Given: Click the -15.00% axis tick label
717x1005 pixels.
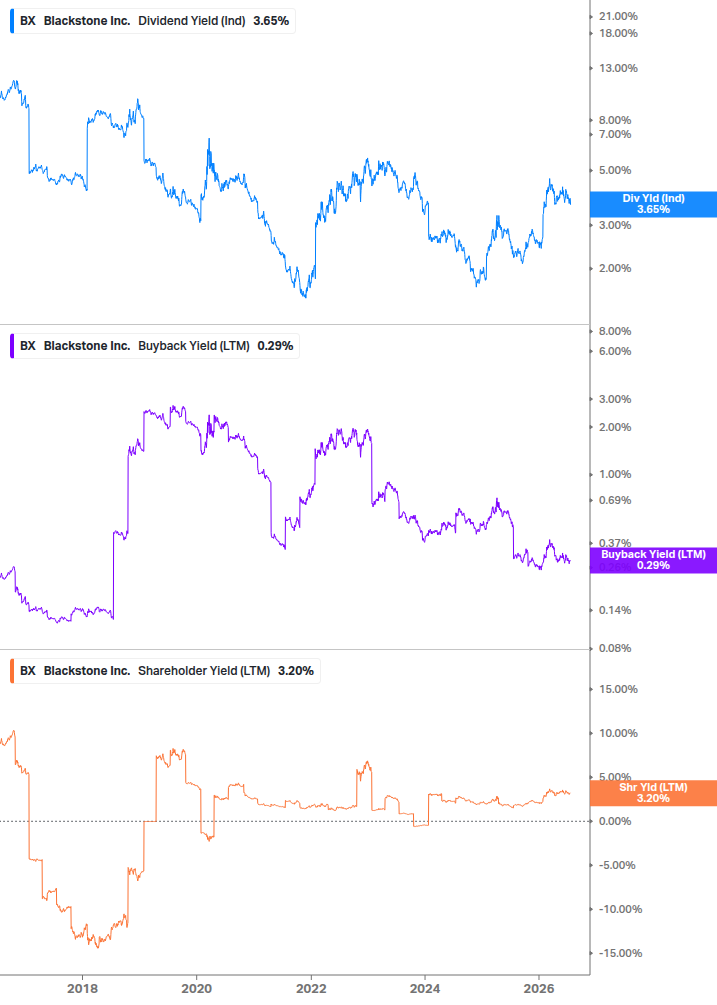Looking at the screenshot, I should (620, 953).
